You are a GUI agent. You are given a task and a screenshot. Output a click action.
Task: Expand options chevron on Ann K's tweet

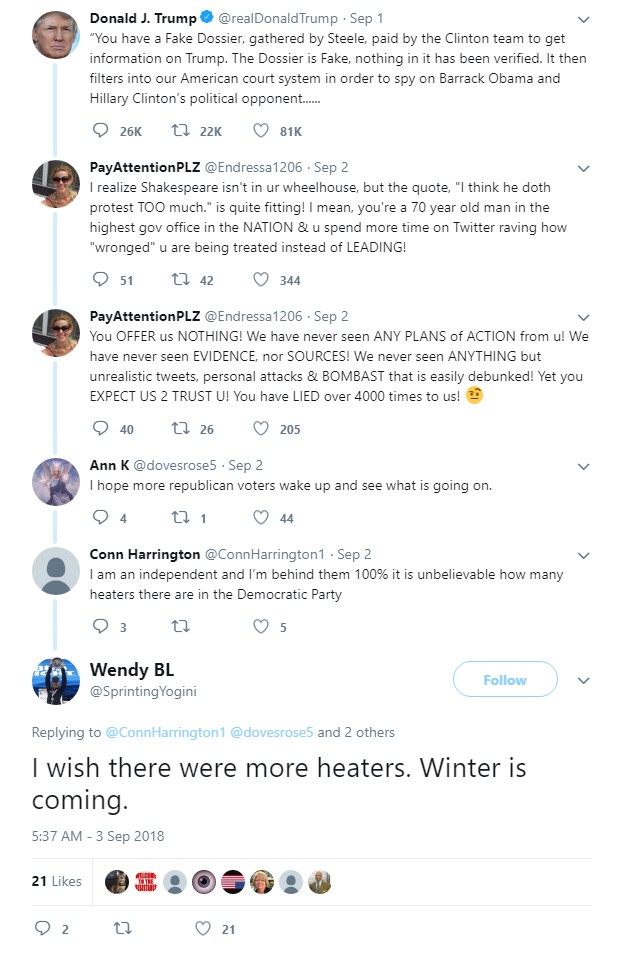point(584,465)
